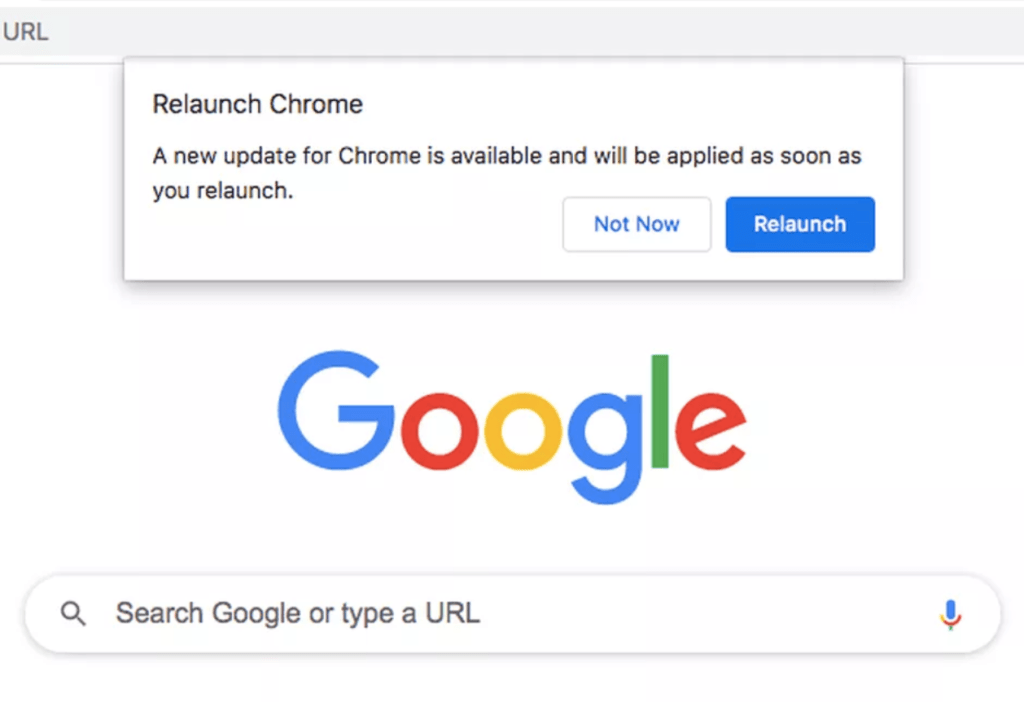This screenshot has height=702, width=1024.
Task: Start voice search with microphone icon
Action: (951, 614)
